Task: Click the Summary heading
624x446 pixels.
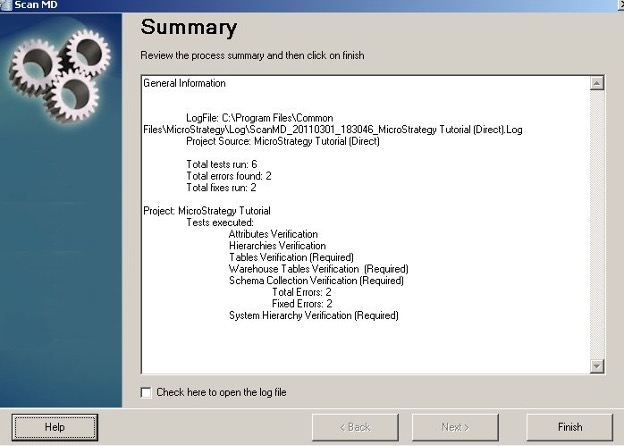Action: coord(189,27)
